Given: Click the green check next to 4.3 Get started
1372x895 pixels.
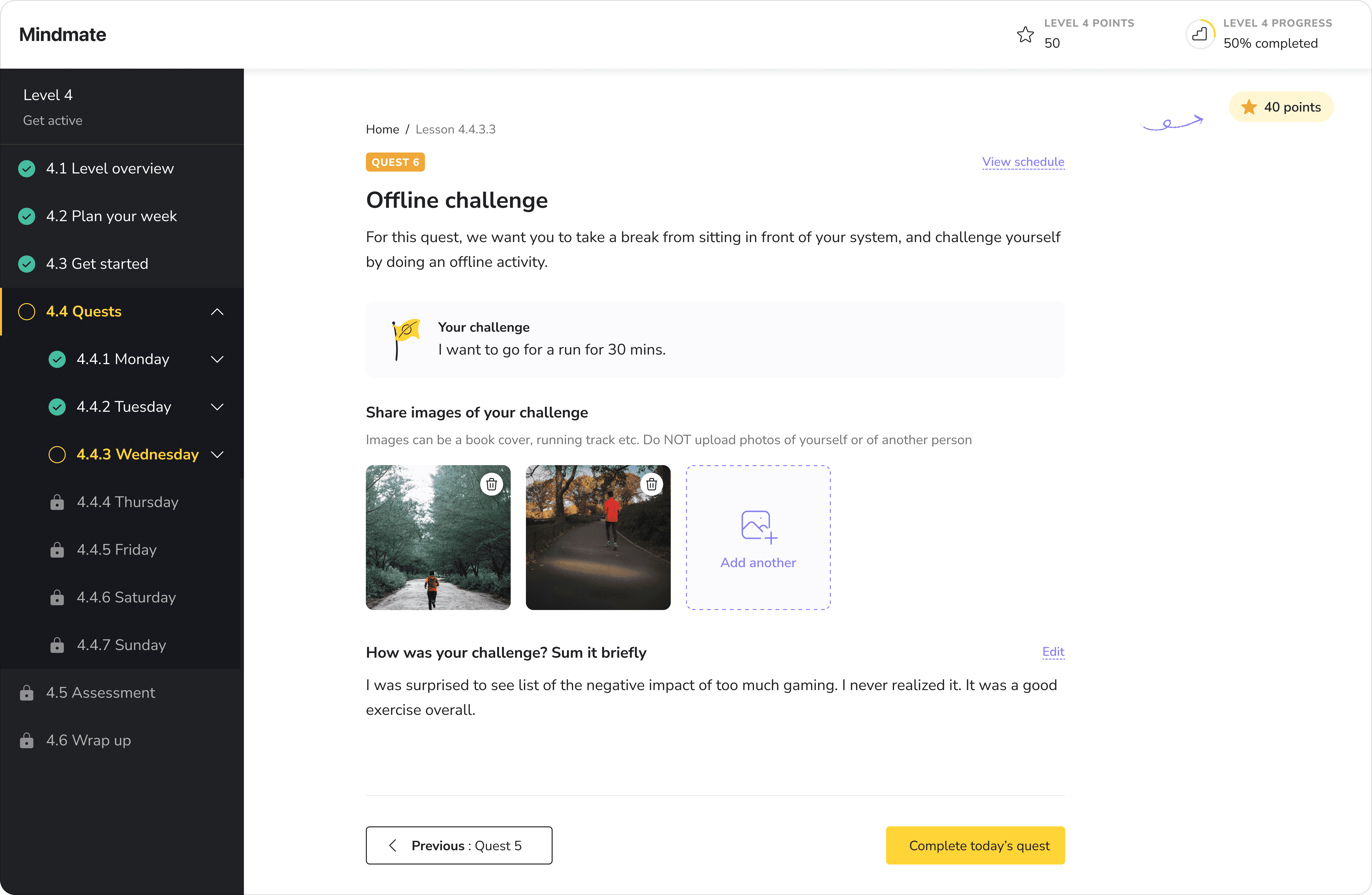Looking at the screenshot, I should tap(26, 264).
